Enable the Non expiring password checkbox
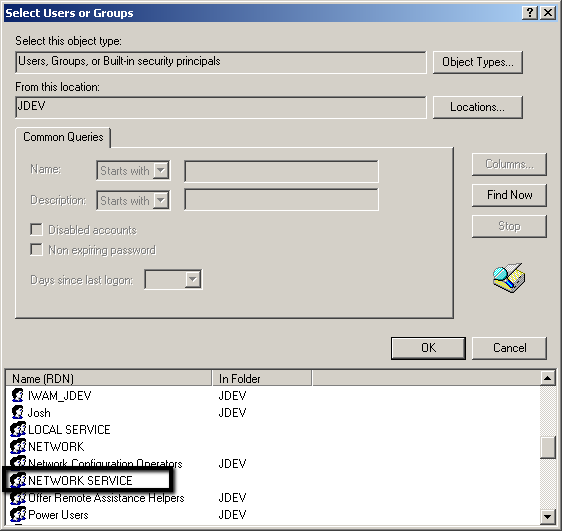The height and width of the screenshot is (531, 562). 37,250
